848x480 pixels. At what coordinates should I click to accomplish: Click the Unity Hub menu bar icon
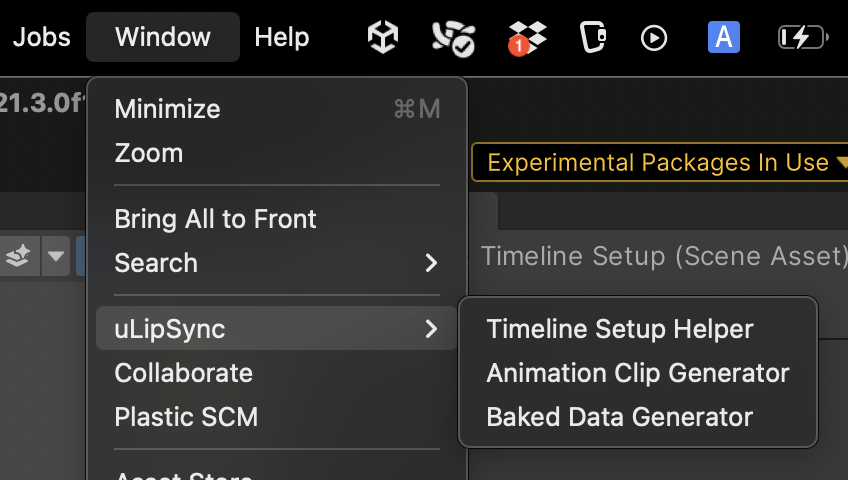pos(383,38)
